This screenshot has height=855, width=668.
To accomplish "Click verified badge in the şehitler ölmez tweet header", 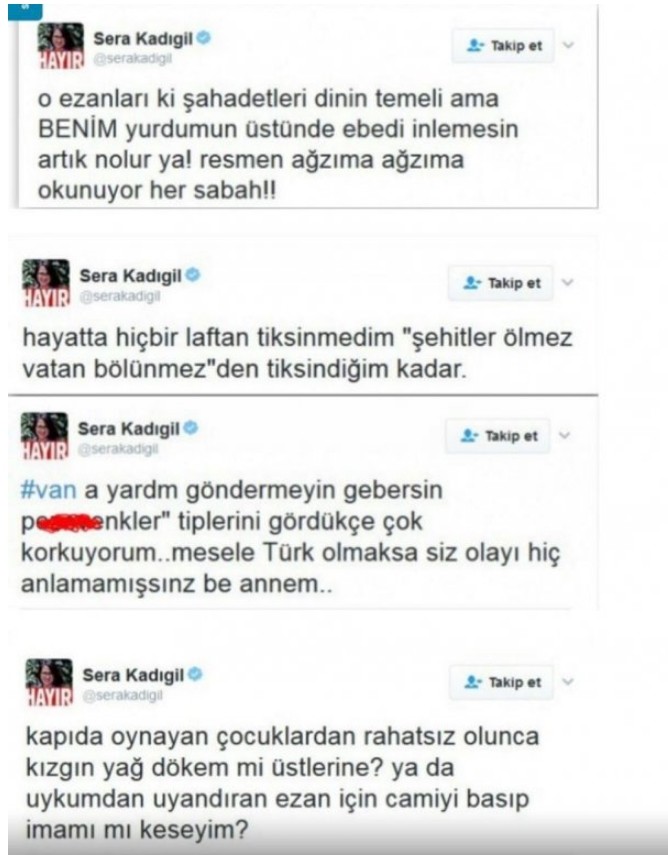I will 193,275.
